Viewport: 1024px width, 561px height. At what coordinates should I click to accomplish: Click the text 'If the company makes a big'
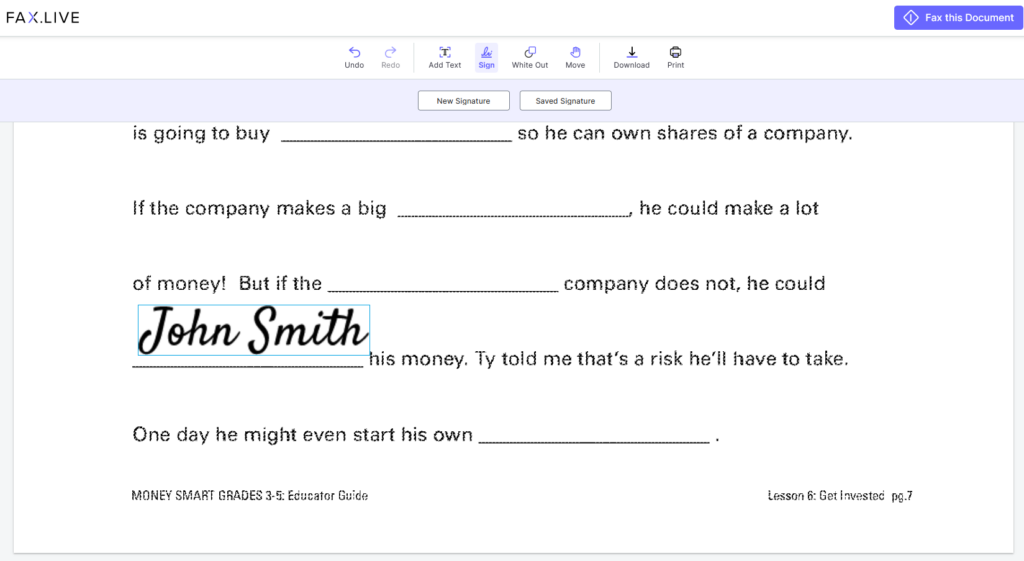[259, 208]
